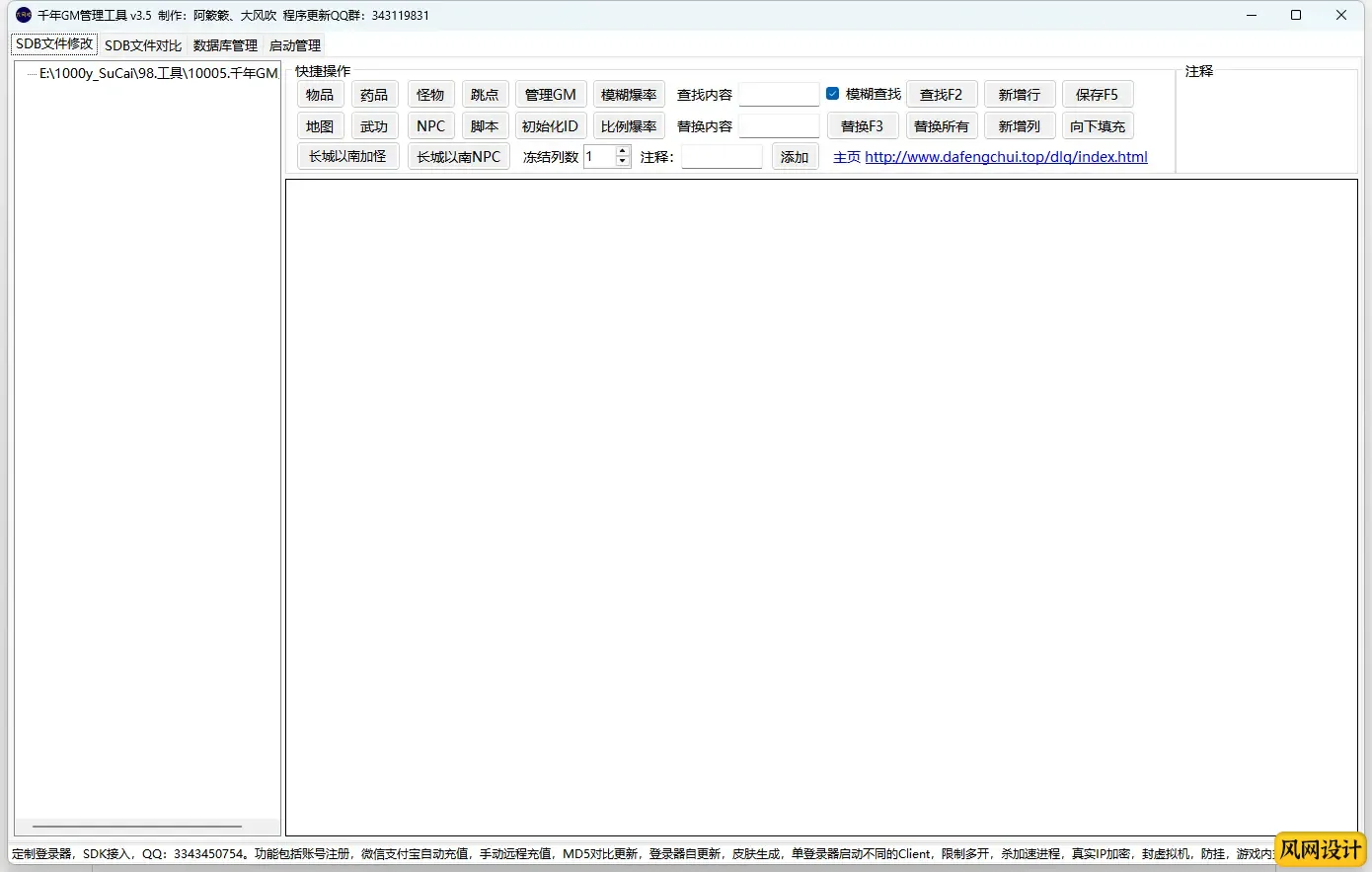Select the E:\1000y_SuCai tree node
Screen dimensions: 1372x872
[x=158, y=74]
